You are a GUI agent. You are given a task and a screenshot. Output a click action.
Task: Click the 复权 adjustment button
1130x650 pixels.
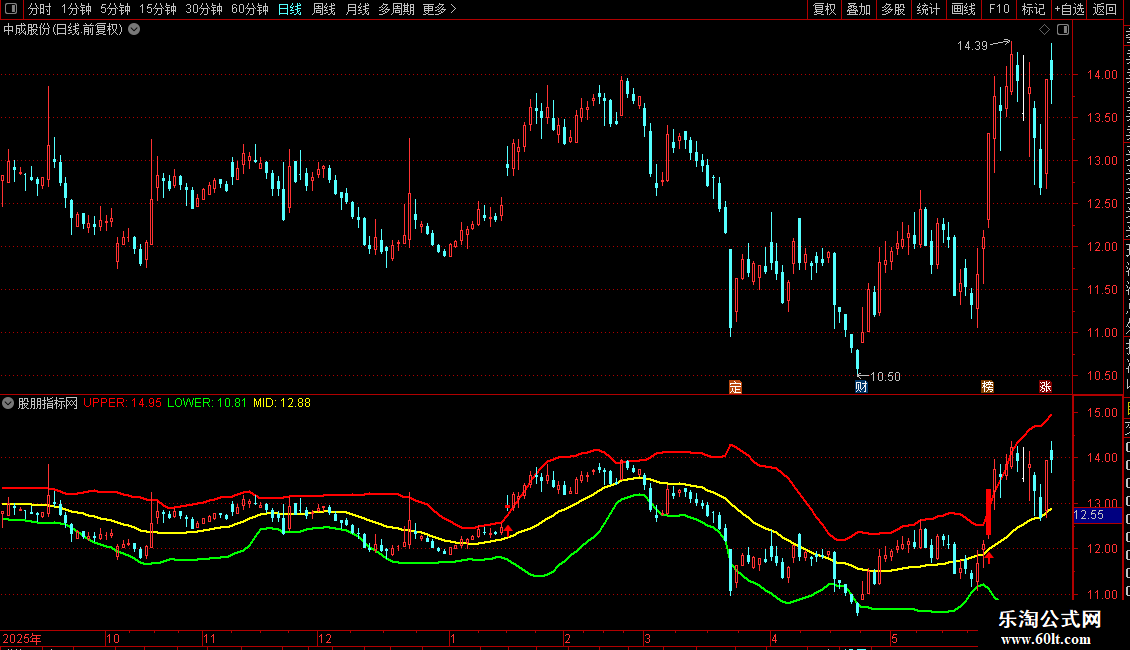[824, 9]
